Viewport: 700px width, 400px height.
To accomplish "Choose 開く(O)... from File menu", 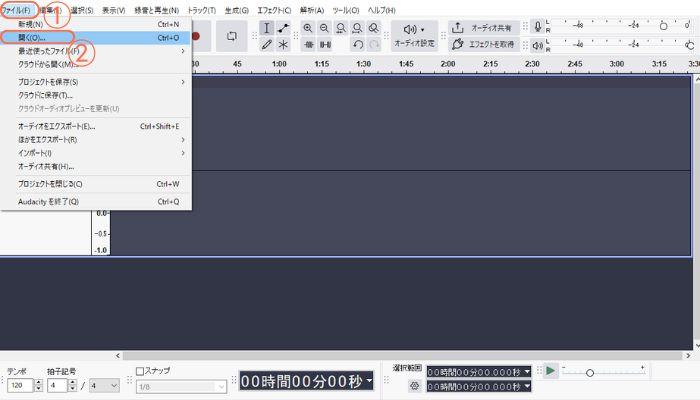I will coord(96,38).
